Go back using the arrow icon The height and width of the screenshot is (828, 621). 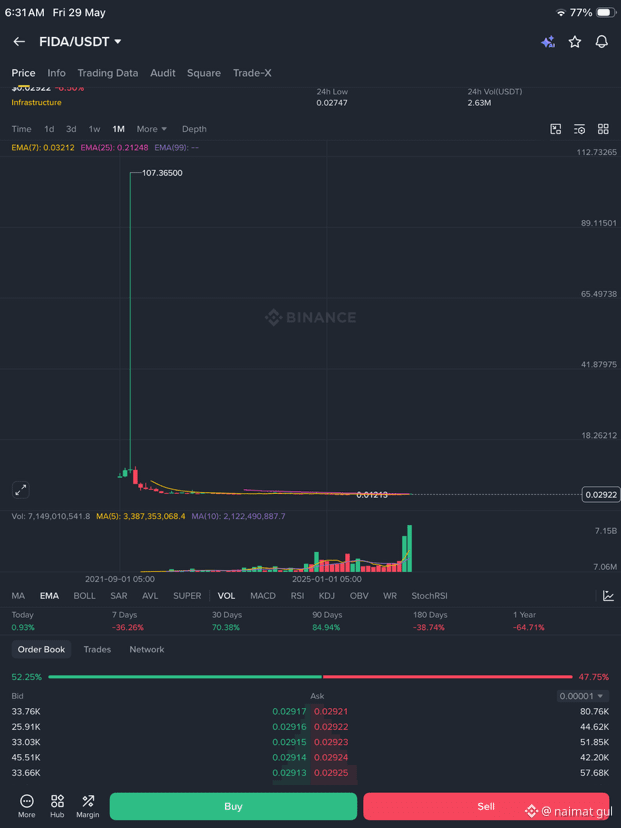pyautogui.click(x=19, y=42)
